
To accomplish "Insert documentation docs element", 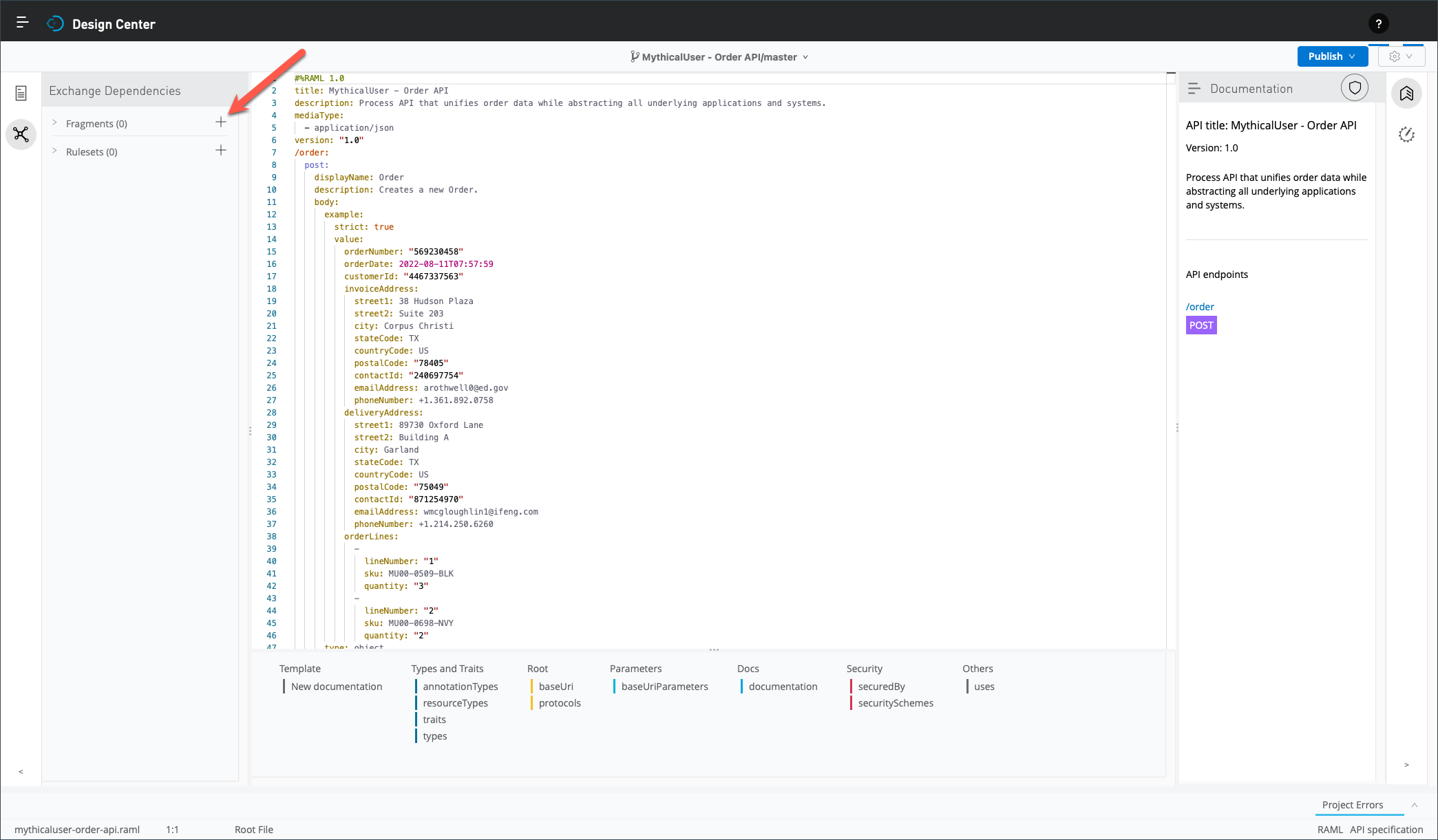I will click(x=783, y=687).
